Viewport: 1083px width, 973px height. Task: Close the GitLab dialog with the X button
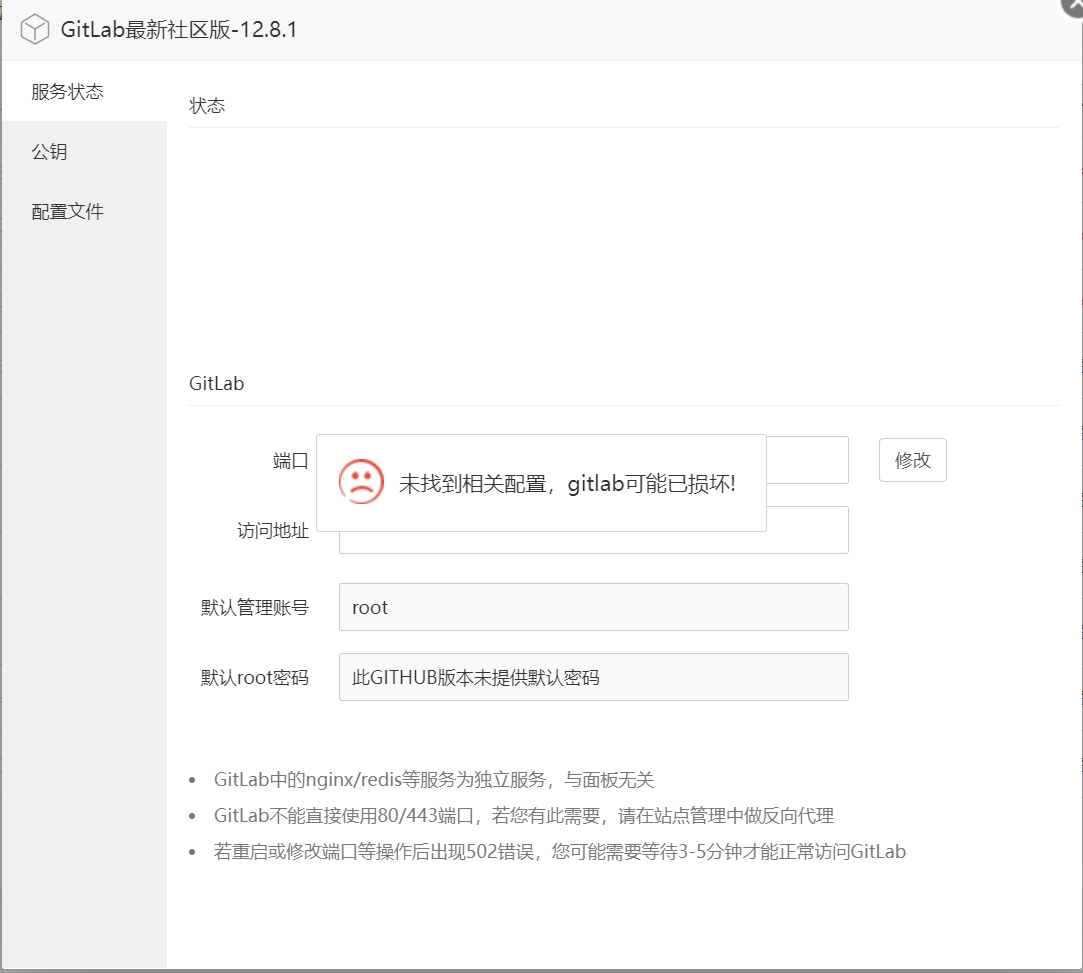point(1073,6)
